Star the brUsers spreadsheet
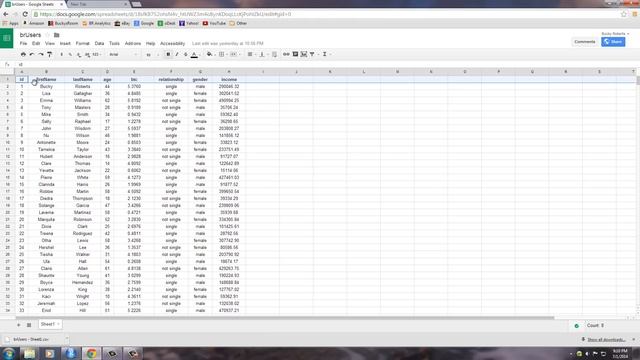Viewport: 640px width, 360px height. [47, 35]
